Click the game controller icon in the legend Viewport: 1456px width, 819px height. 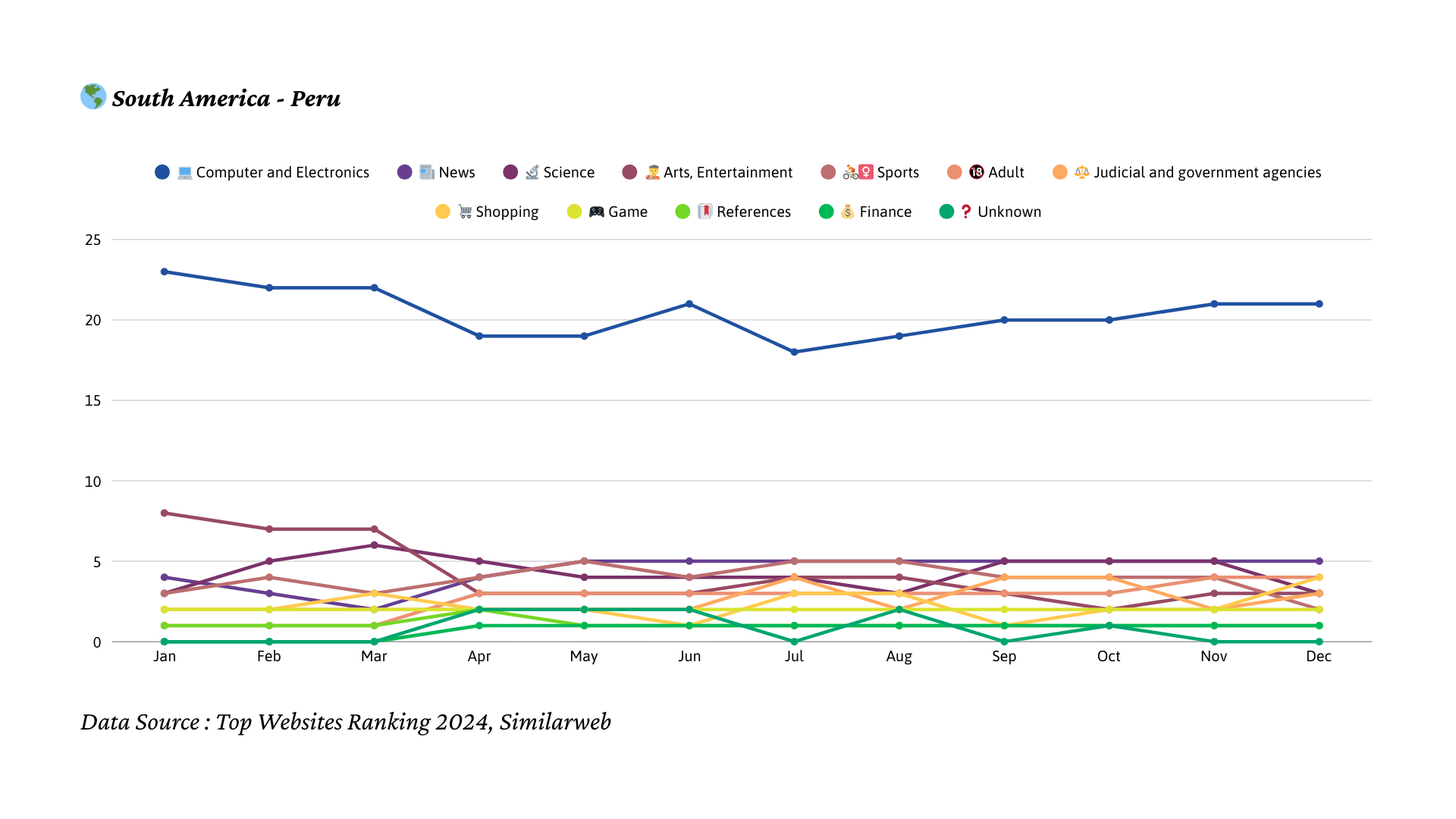click(597, 212)
